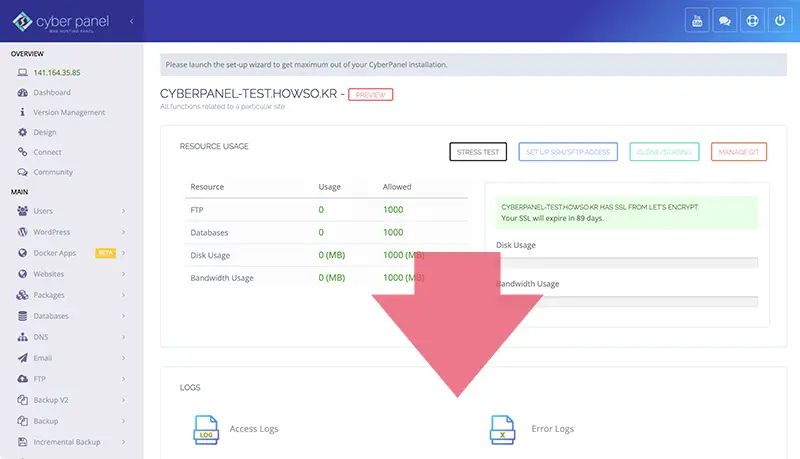Screen dimensions: 800x459
Task: Expand the DNS menu chevron
Action: click(x=123, y=337)
